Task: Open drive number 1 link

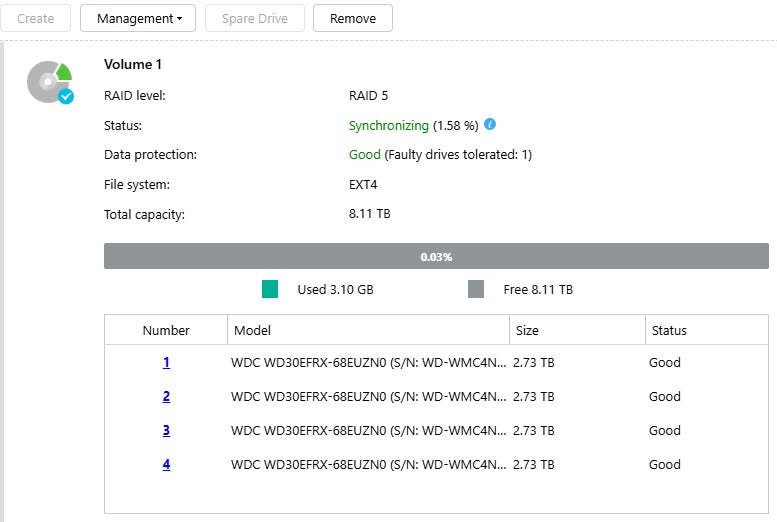Action: click(x=166, y=362)
